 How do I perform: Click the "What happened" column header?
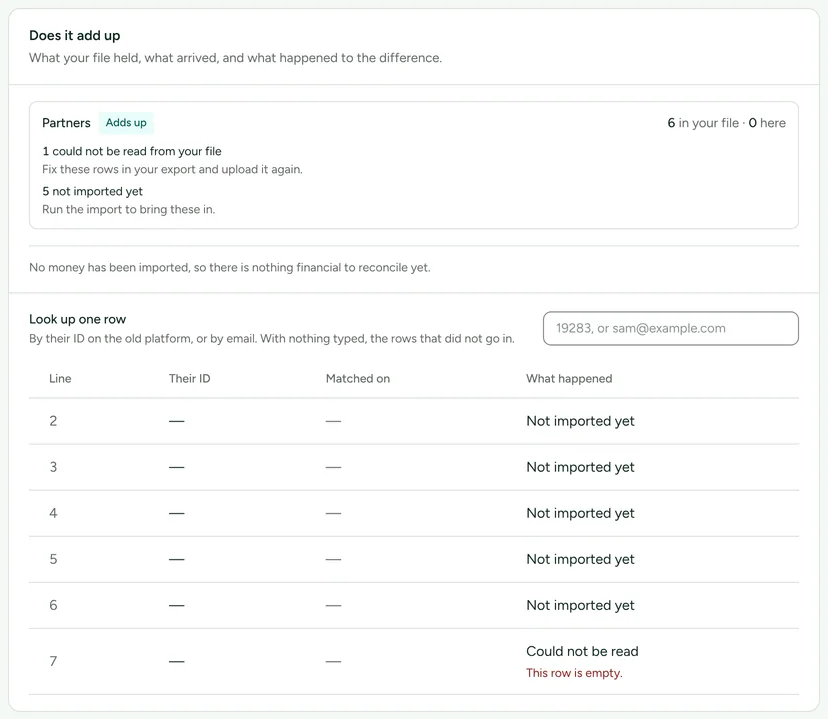569,379
